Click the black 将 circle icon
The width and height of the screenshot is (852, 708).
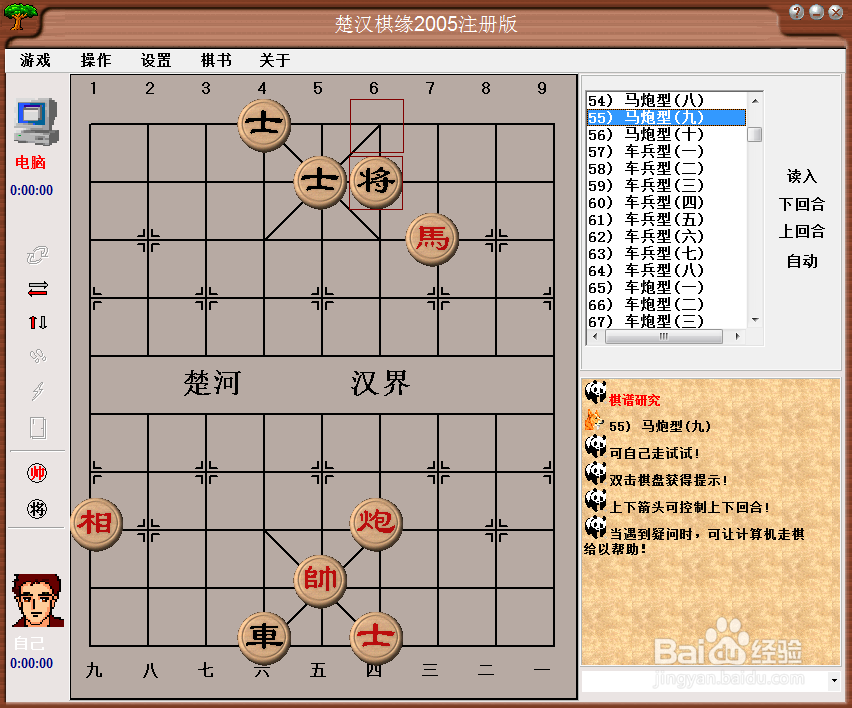37,509
